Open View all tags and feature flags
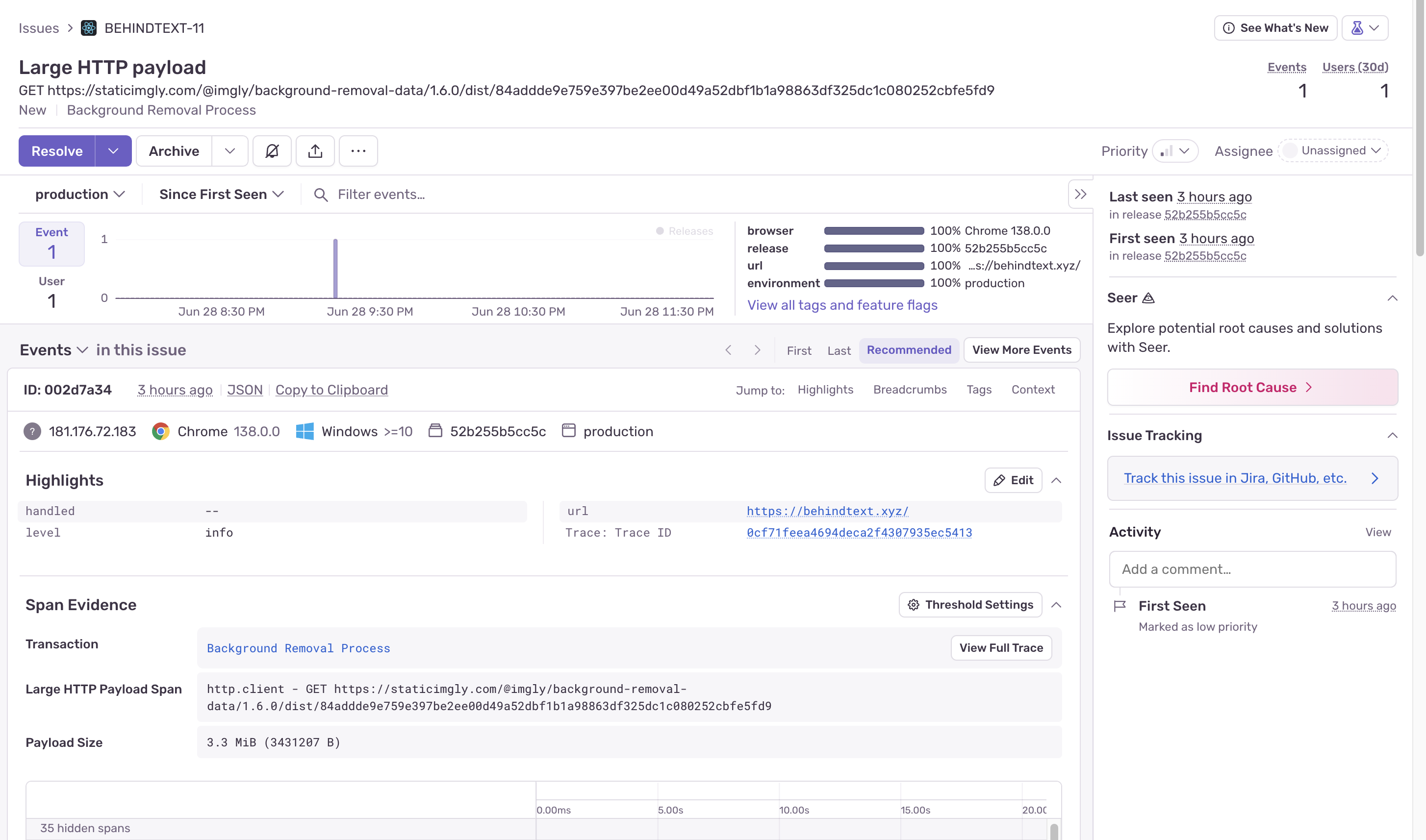 pos(842,305)
